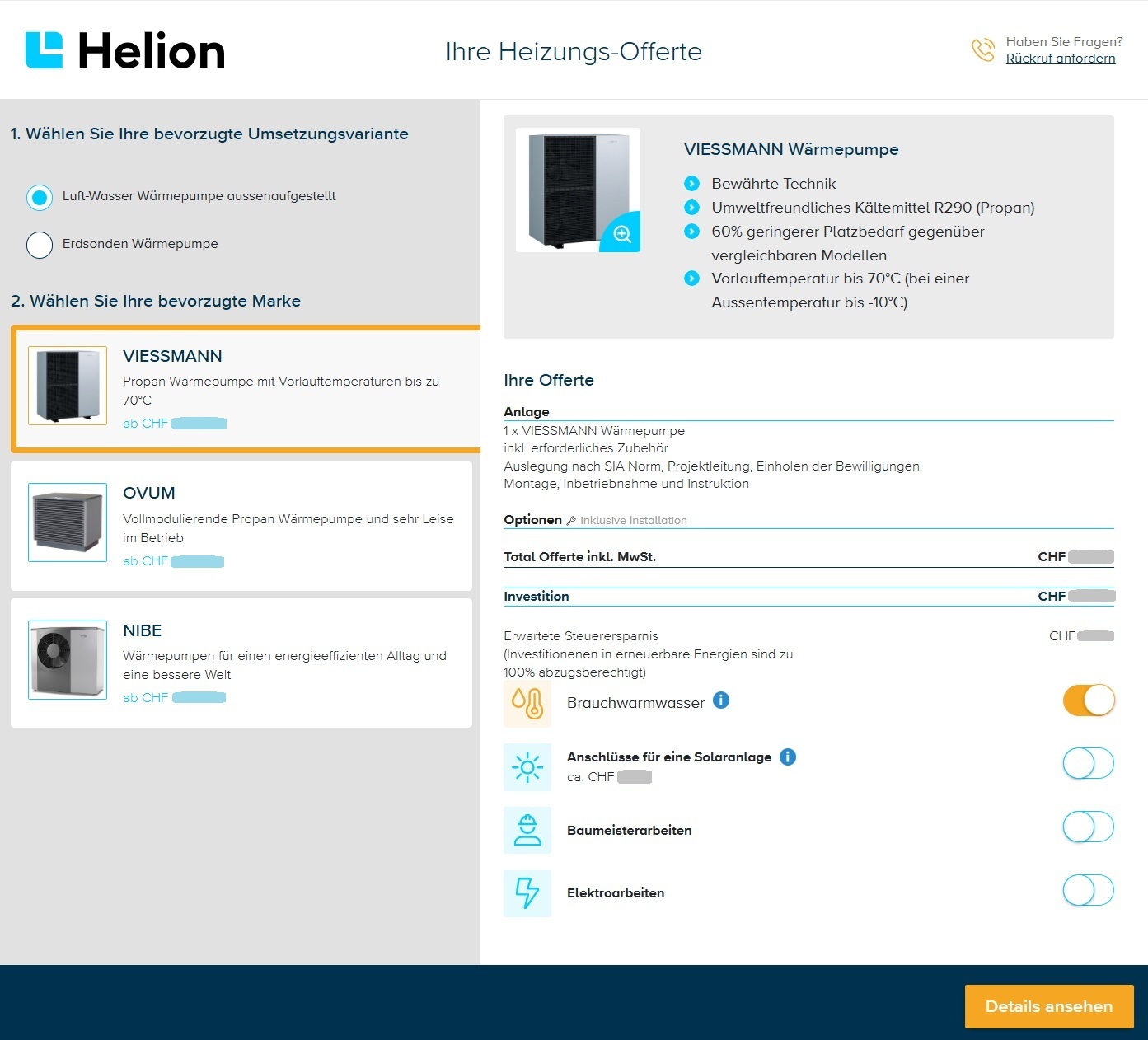Enable Anschlüsse für eine Solaranlage toggle
The width and height of the screenshot is (1148, 1040).
[1088, 764]
